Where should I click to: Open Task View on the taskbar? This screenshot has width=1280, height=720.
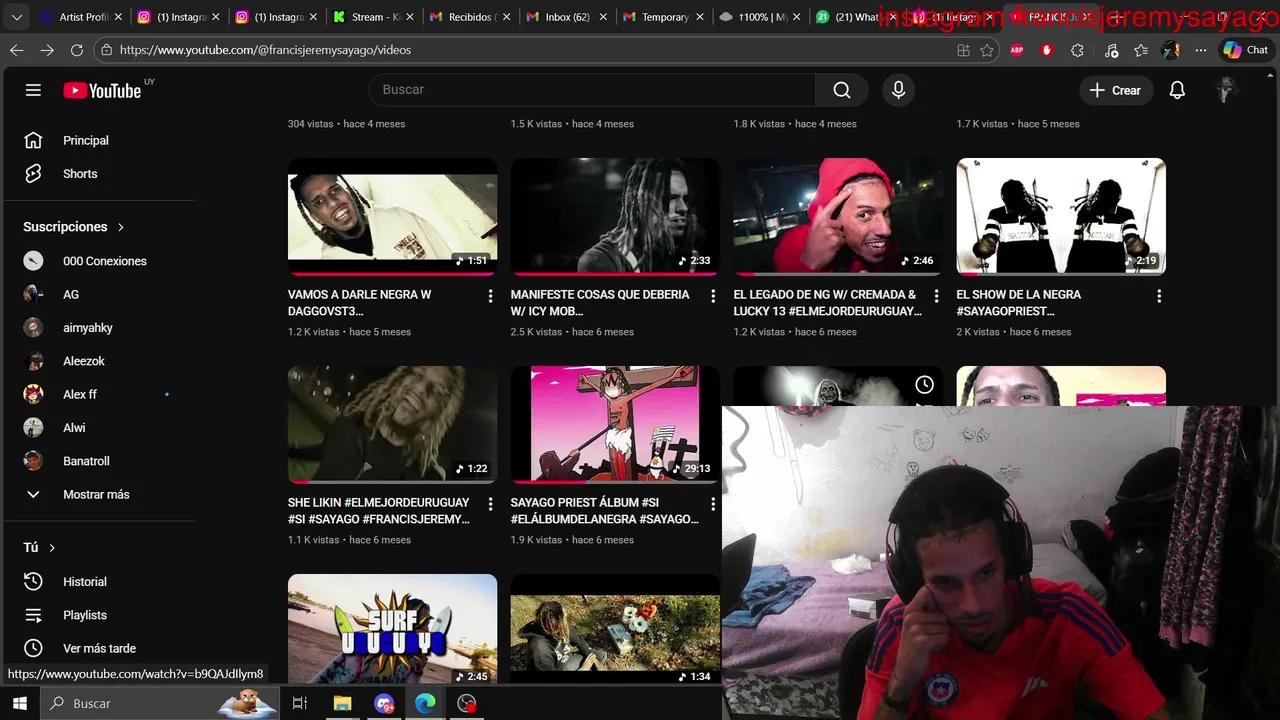[x=299, y=704]
